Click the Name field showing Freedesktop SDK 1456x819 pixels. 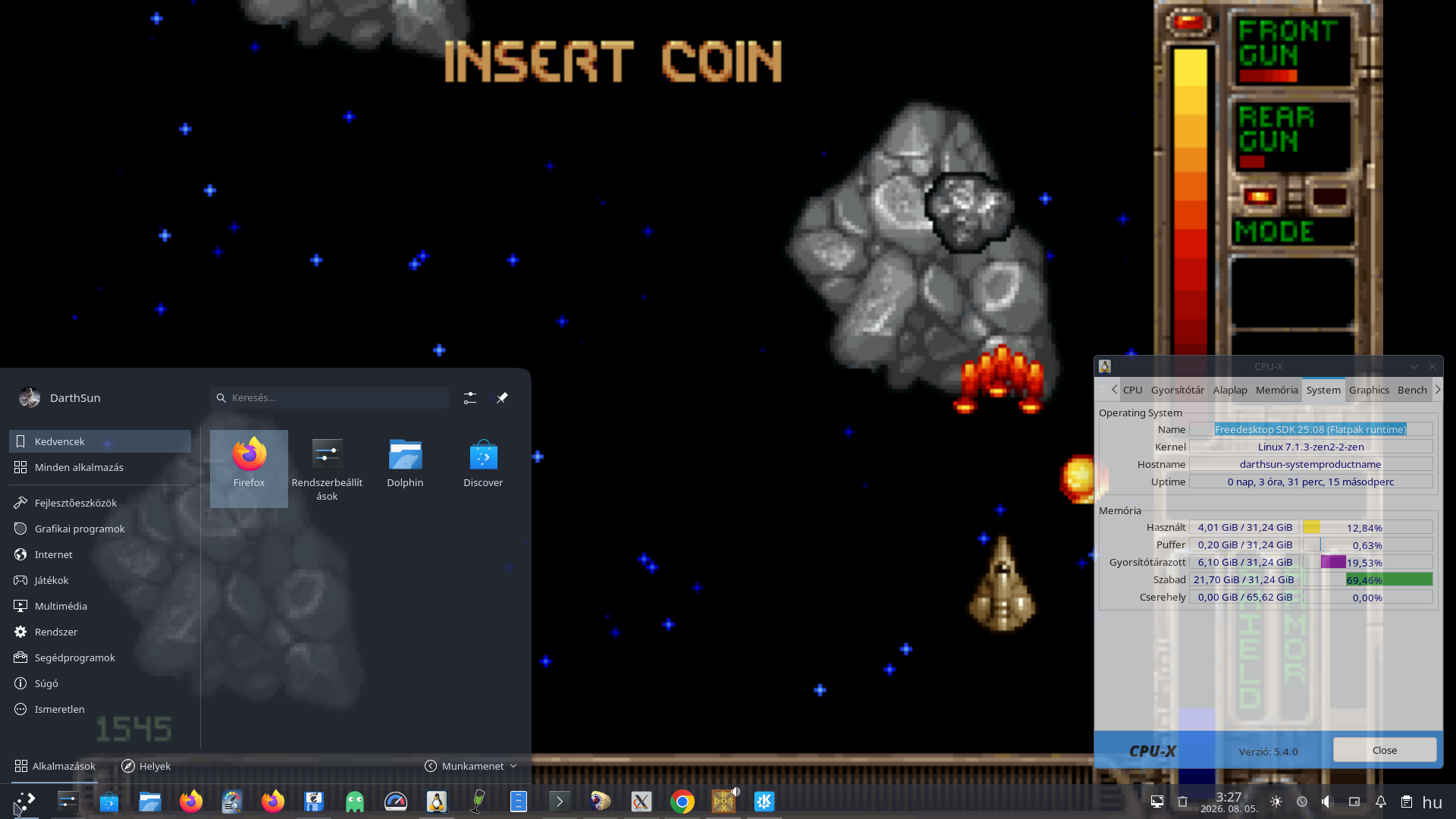(1310, 429)
